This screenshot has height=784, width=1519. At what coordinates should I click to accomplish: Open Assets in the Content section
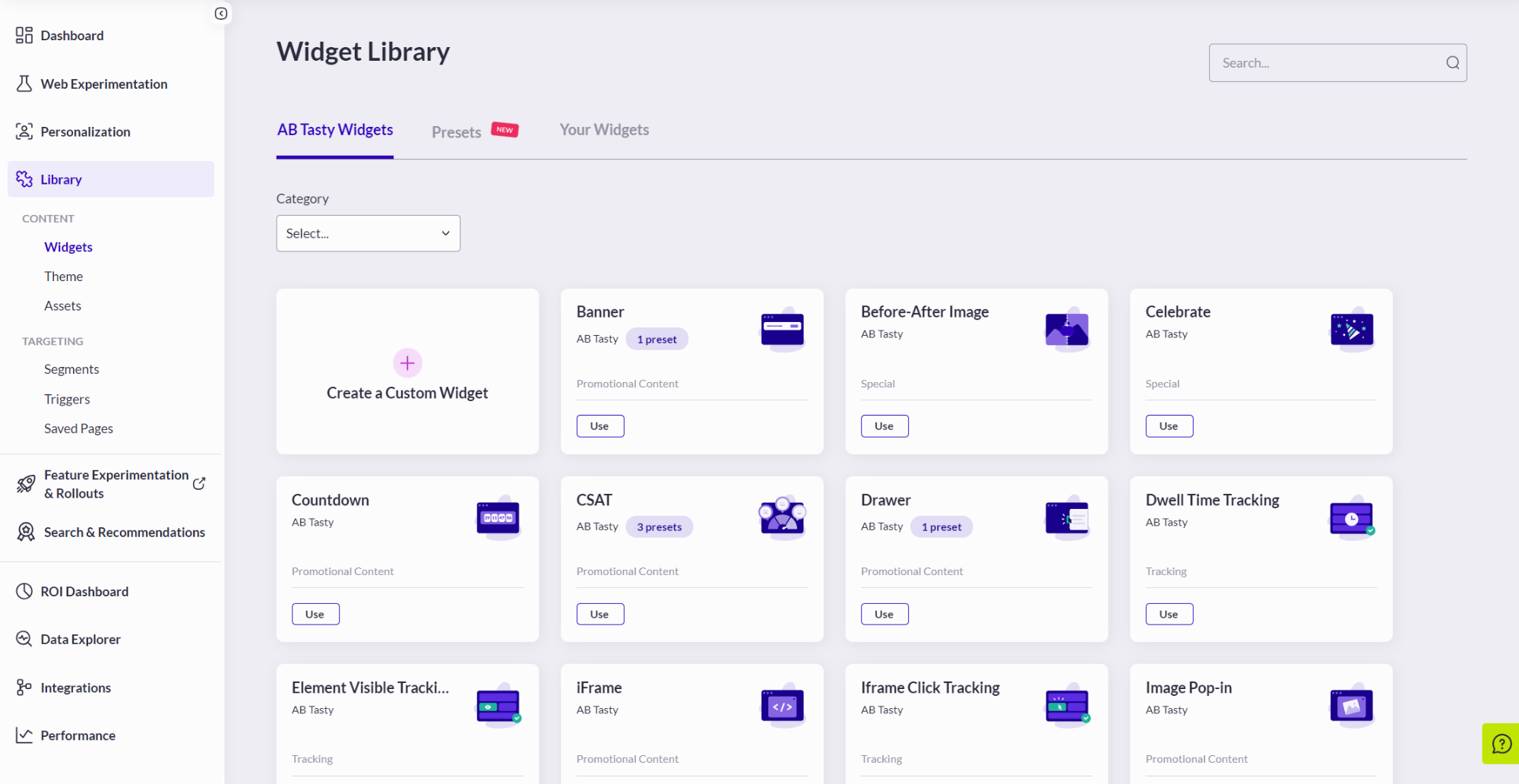coord(62,306)
